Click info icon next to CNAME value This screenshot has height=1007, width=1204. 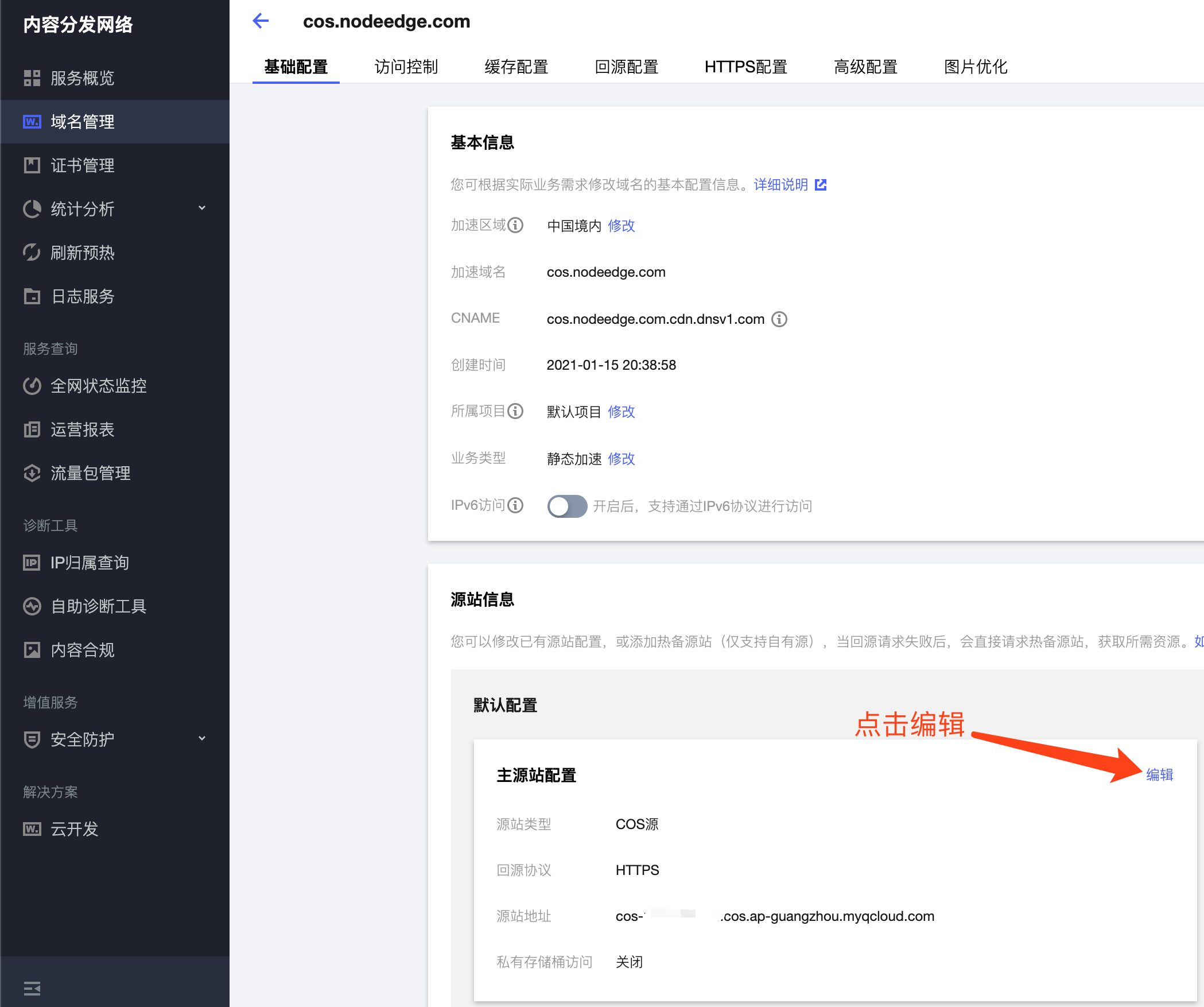click(779, 319)
